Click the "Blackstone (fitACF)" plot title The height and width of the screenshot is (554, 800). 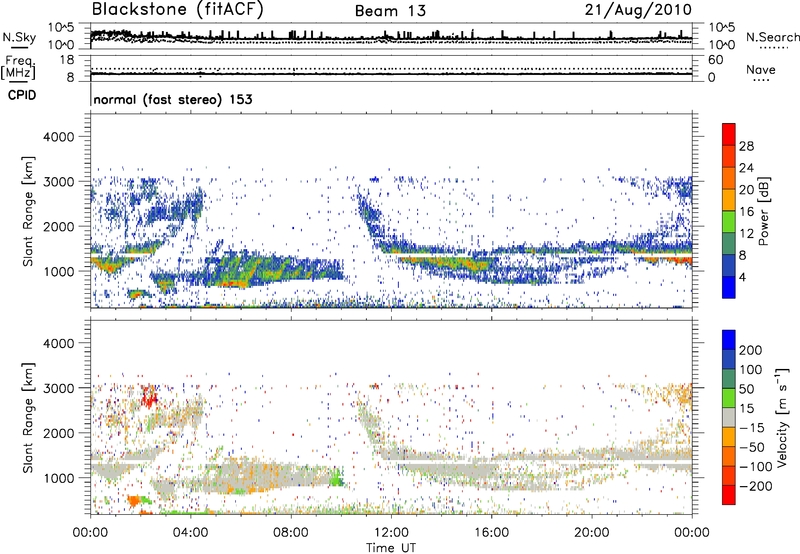pyautogui.click(x=177, y=10)
